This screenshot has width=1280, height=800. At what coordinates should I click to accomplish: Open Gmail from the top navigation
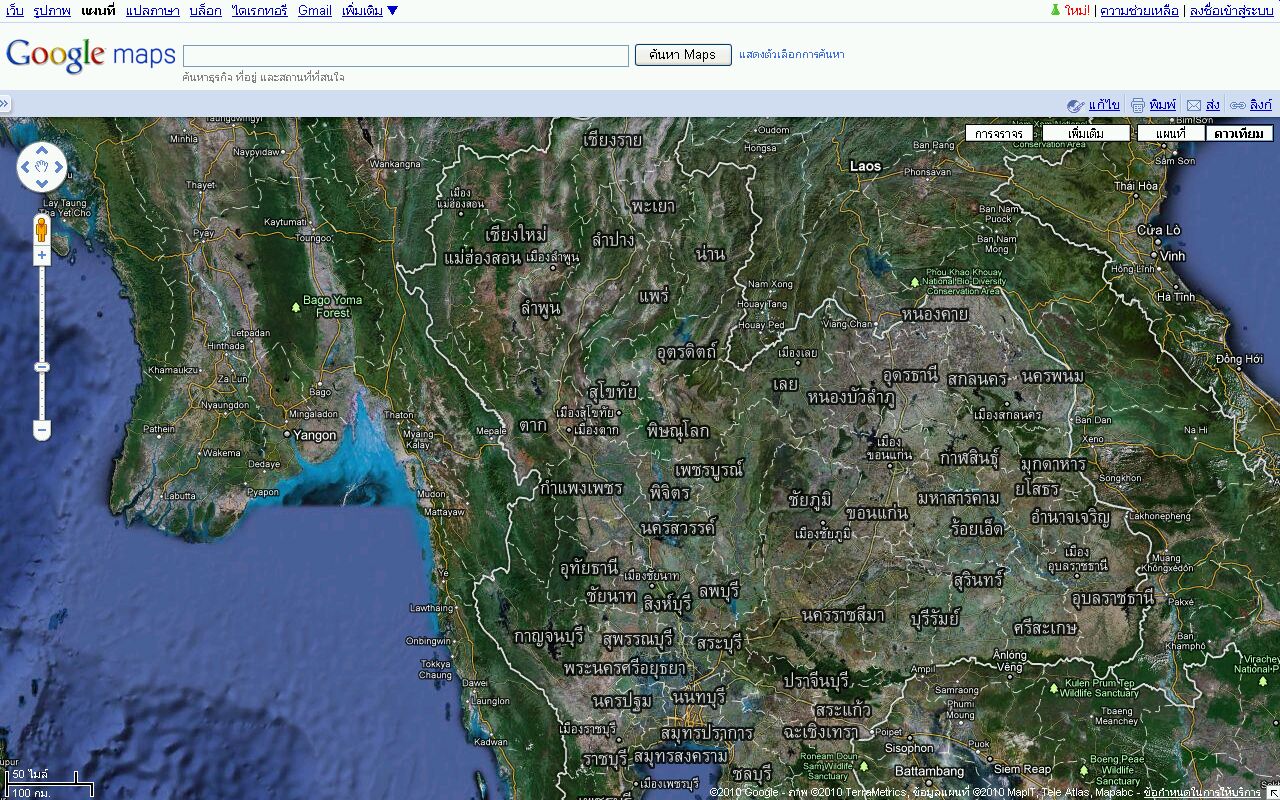315,11
